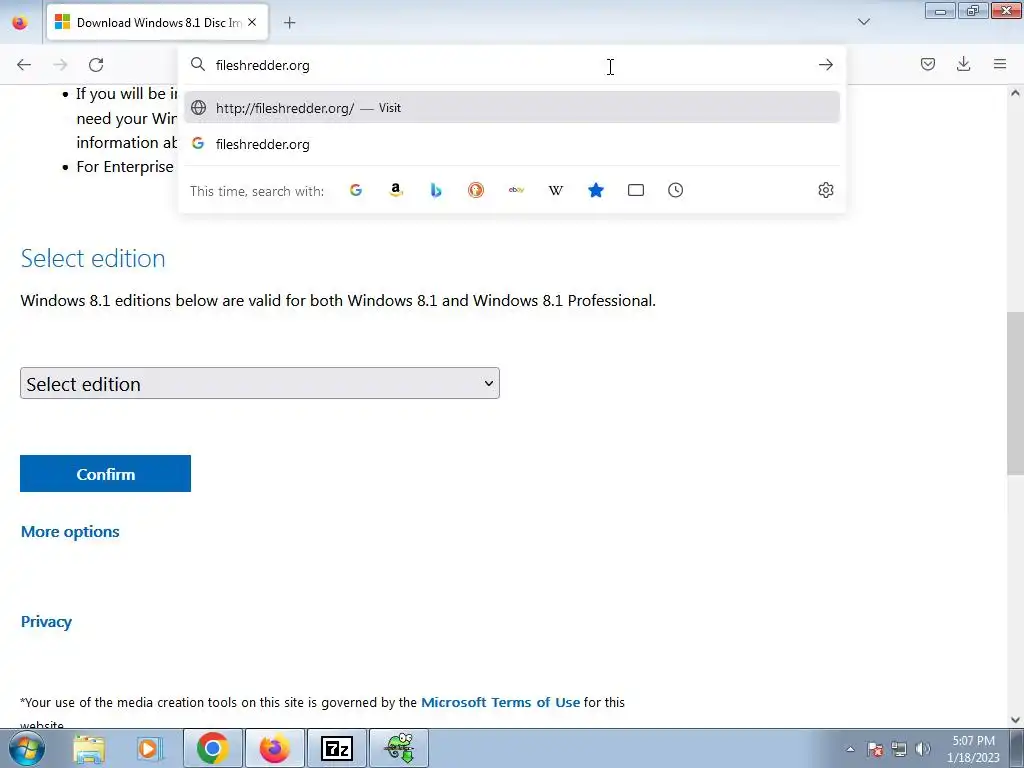Open the Windows Start menu
Screen dimensions: 1024x768
(x=26, y=748)
